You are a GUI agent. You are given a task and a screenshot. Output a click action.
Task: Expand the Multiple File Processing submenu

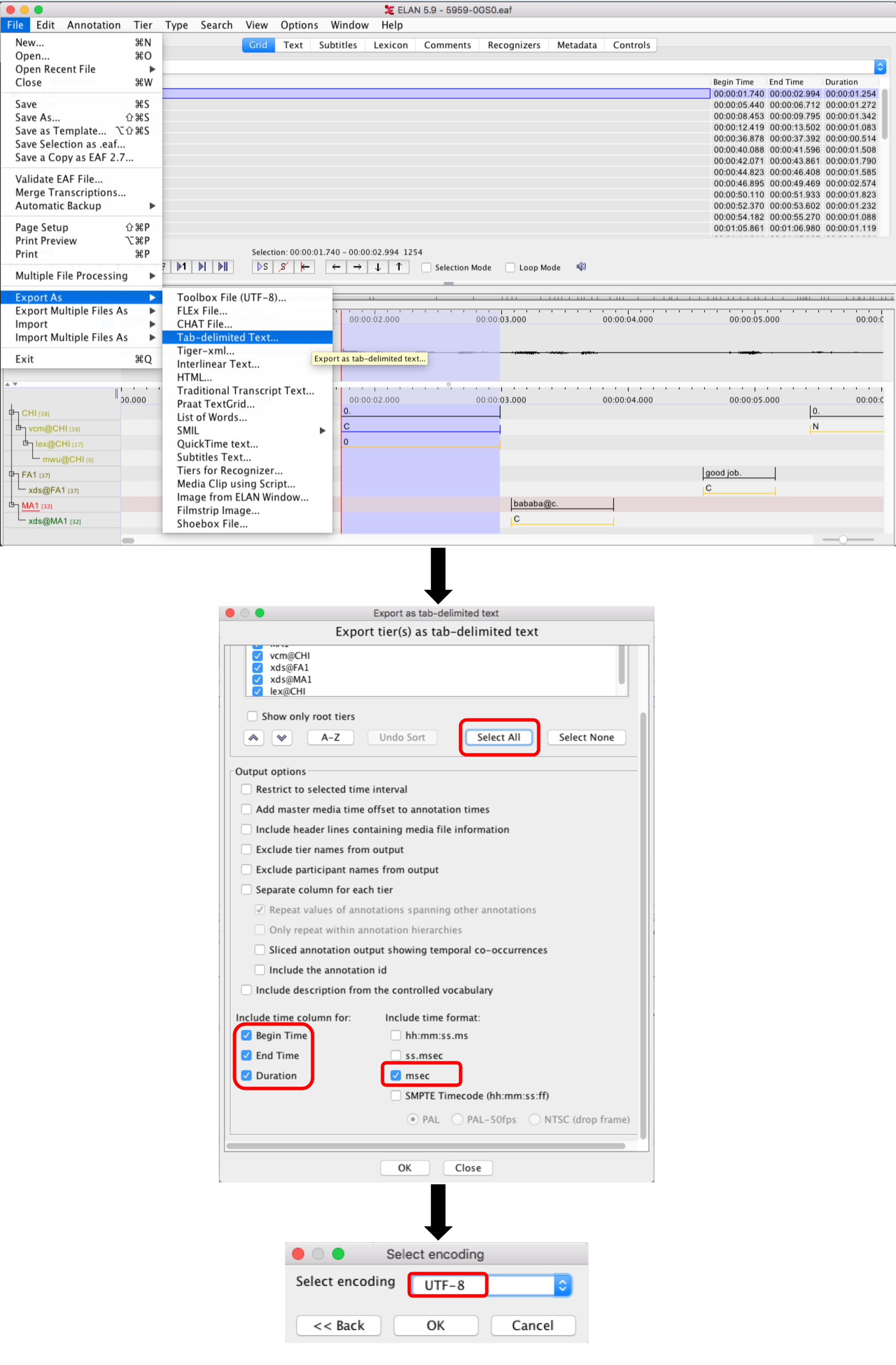[152, 276]
